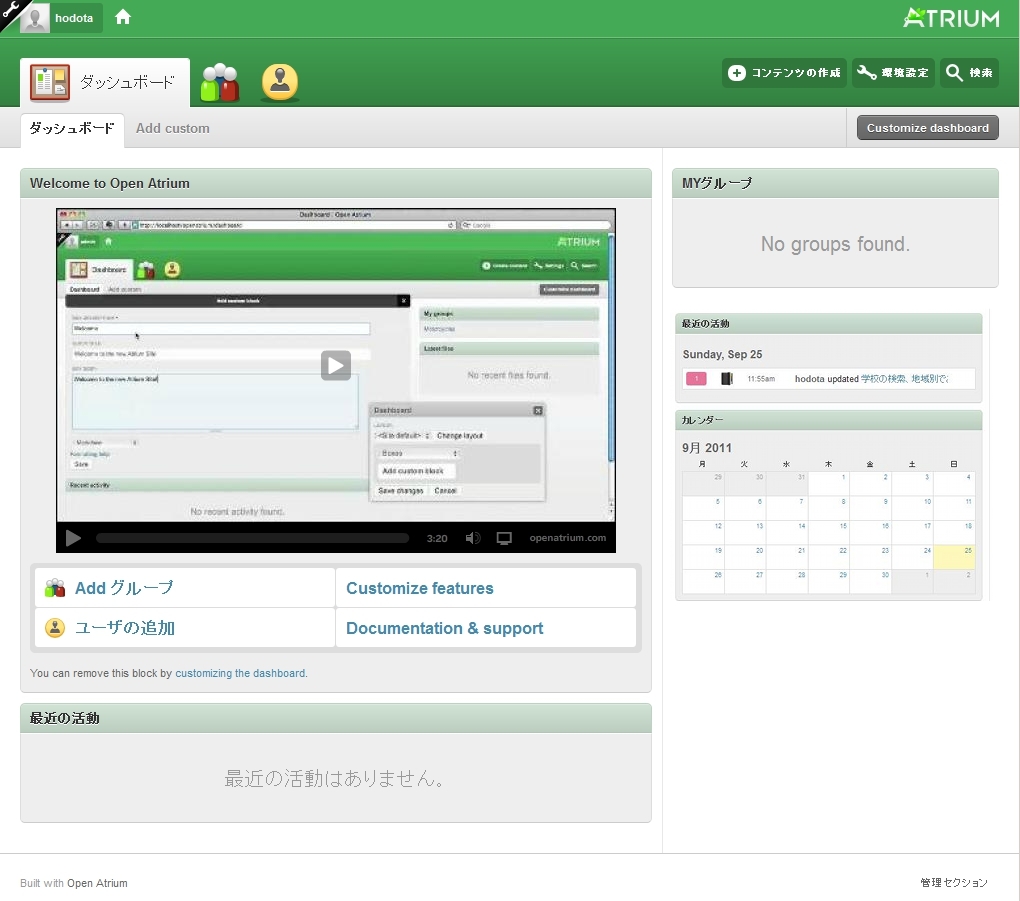Click the Sunday, Sep 25 date heading
Screen dimensions: 1020x901
coord(722,355)
